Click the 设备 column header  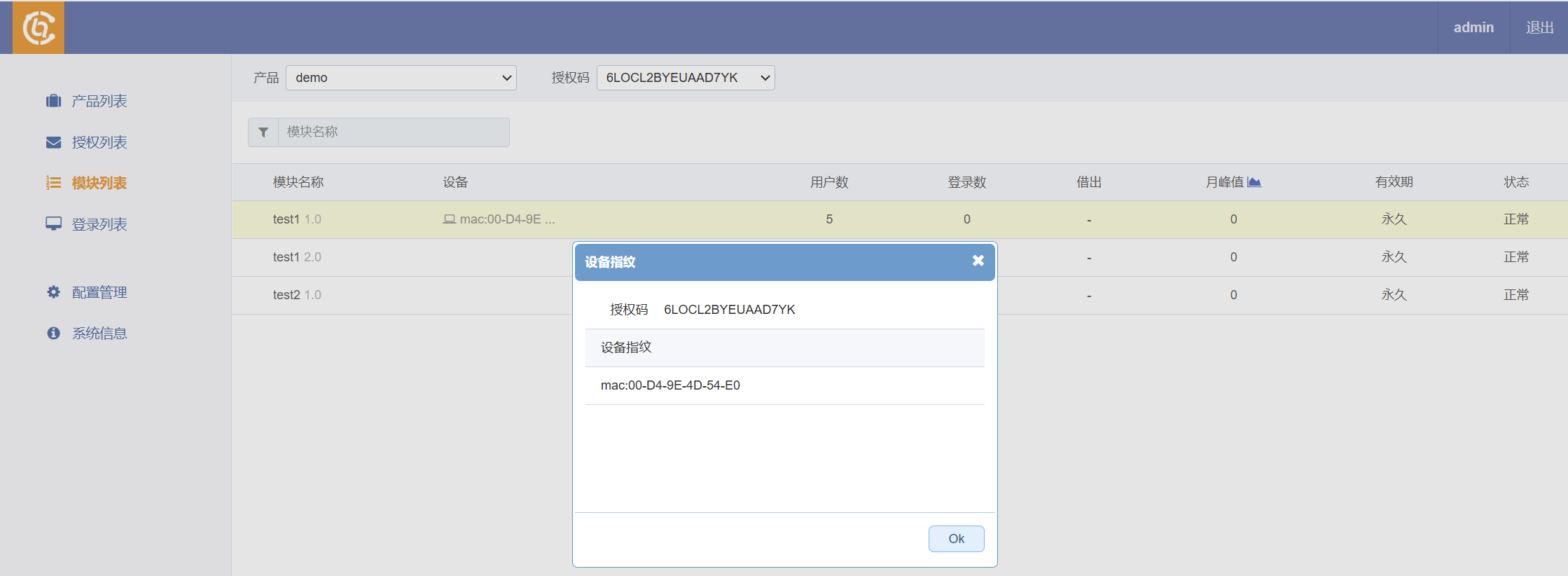[x=455, y=182]
